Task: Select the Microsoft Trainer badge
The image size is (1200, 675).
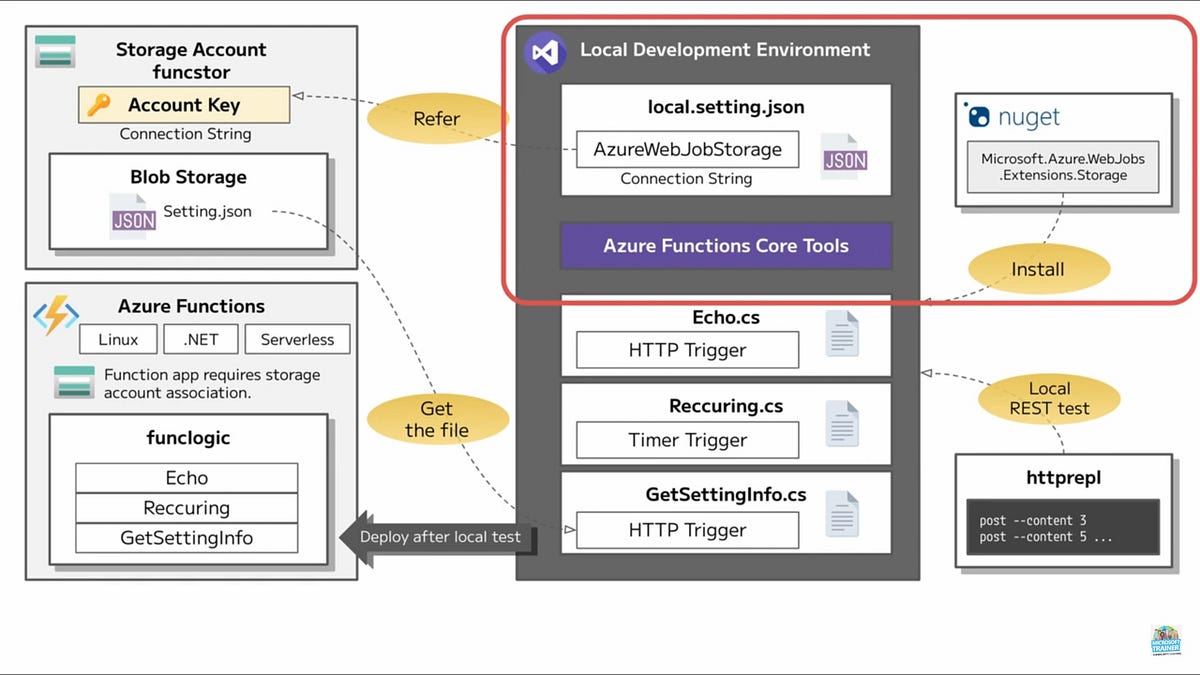Action: tap(1166, 641)
